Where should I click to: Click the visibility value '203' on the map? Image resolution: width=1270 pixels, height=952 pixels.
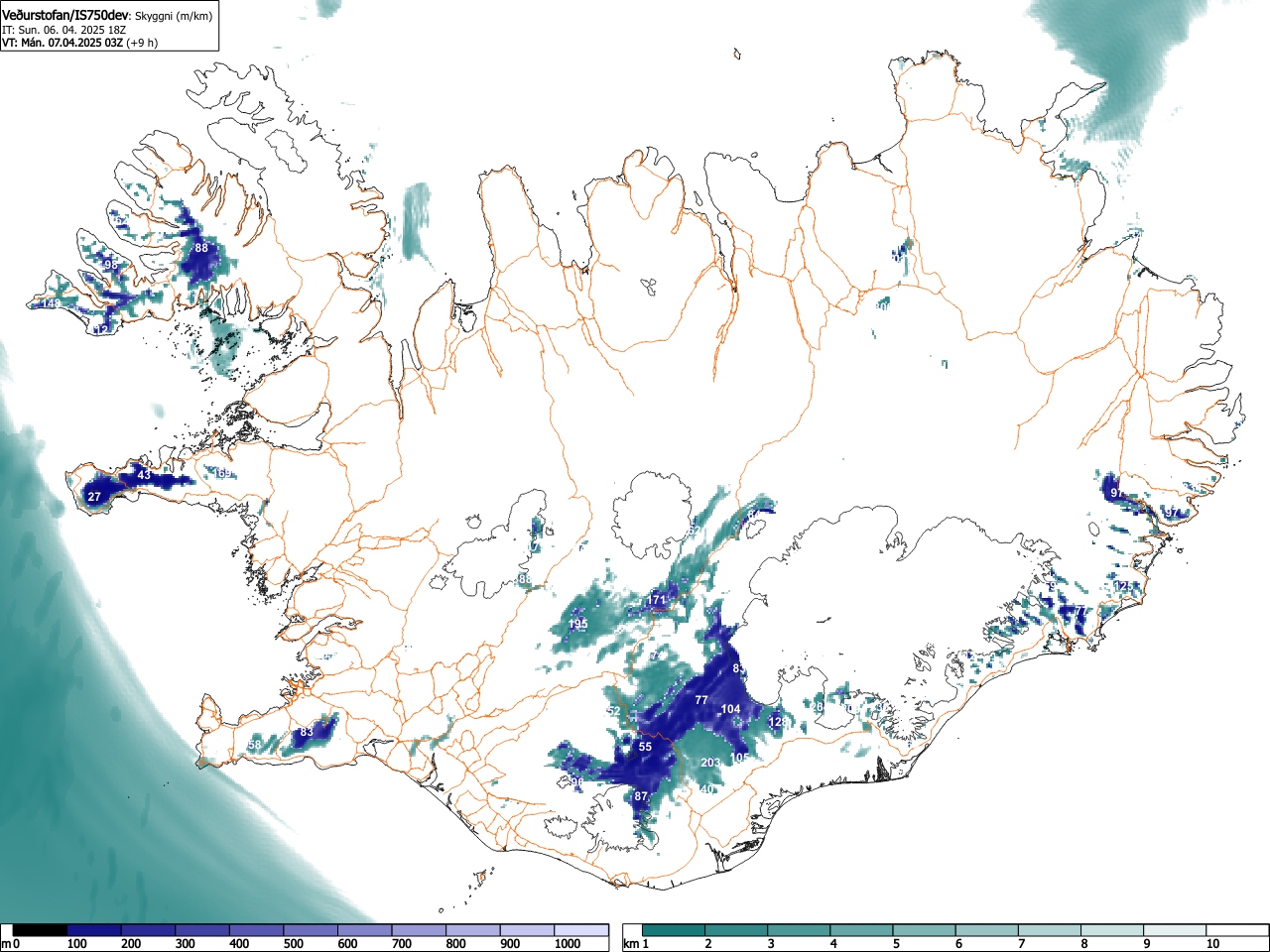coord(710,763)
